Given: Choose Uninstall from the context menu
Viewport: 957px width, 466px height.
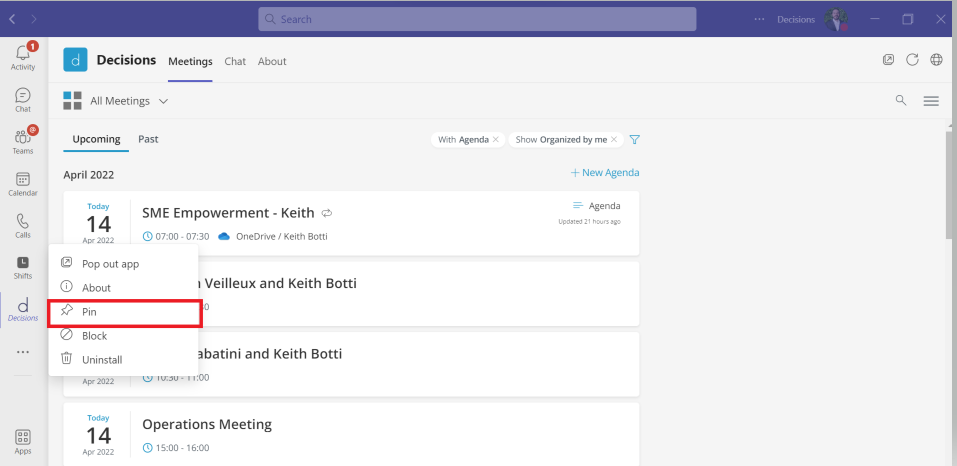Looking at the screenshot, I should pos(123,359).
